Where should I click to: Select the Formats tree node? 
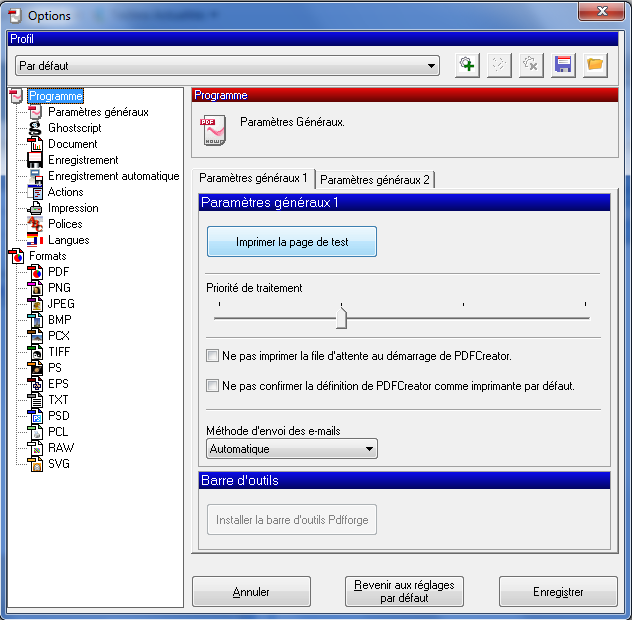48,256
